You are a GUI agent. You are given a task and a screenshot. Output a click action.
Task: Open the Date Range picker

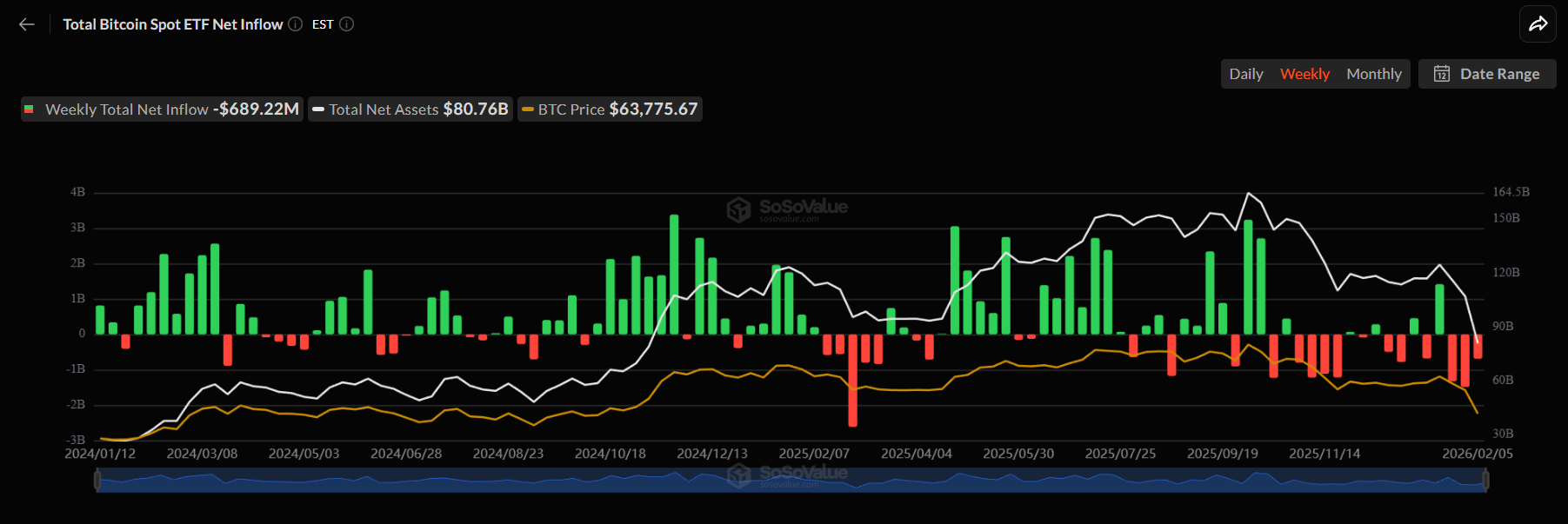[x=1498, y=74]
